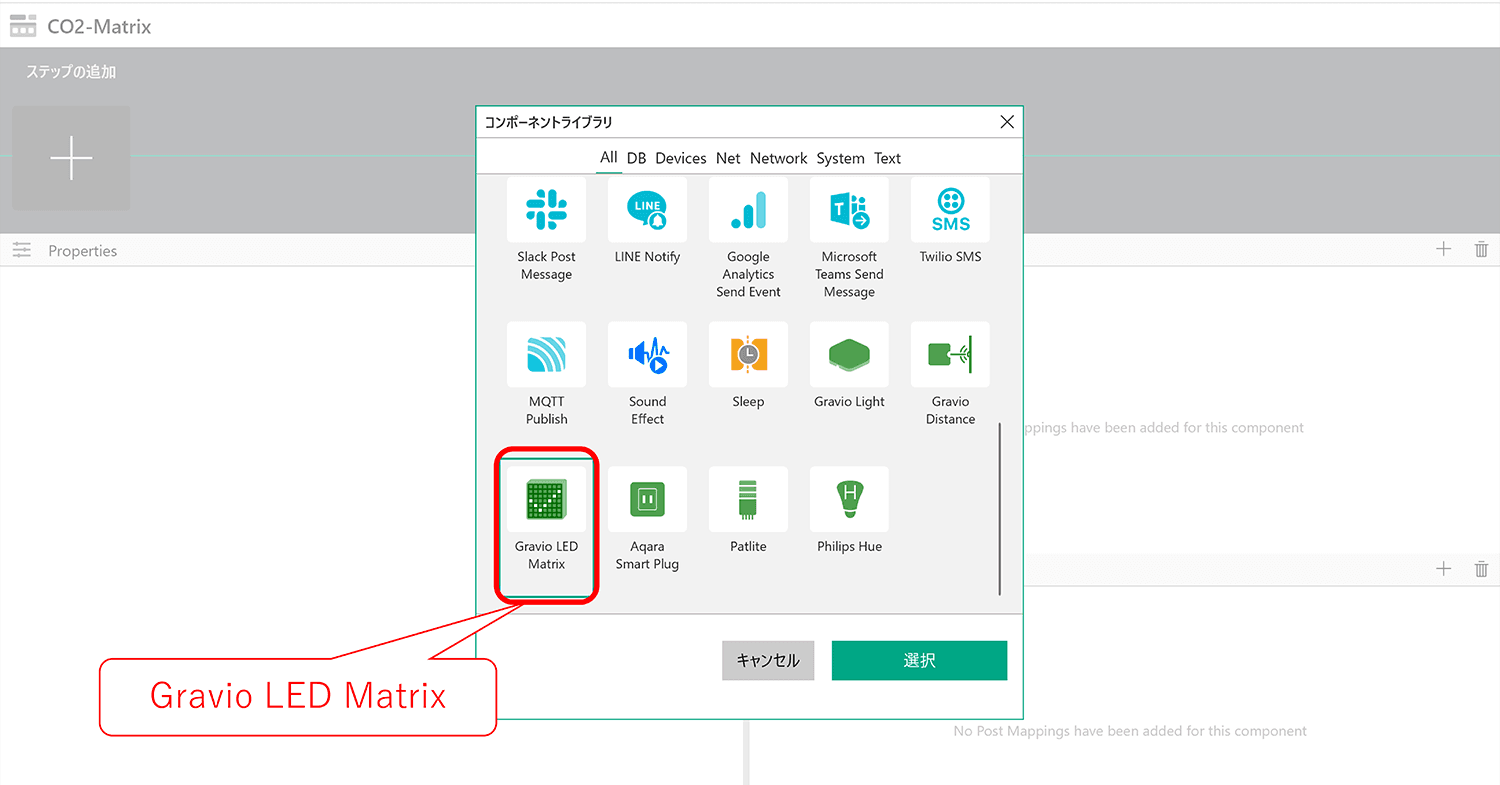Switch to the Text tab
This screenshot has height=785, width=1500.
887,158
